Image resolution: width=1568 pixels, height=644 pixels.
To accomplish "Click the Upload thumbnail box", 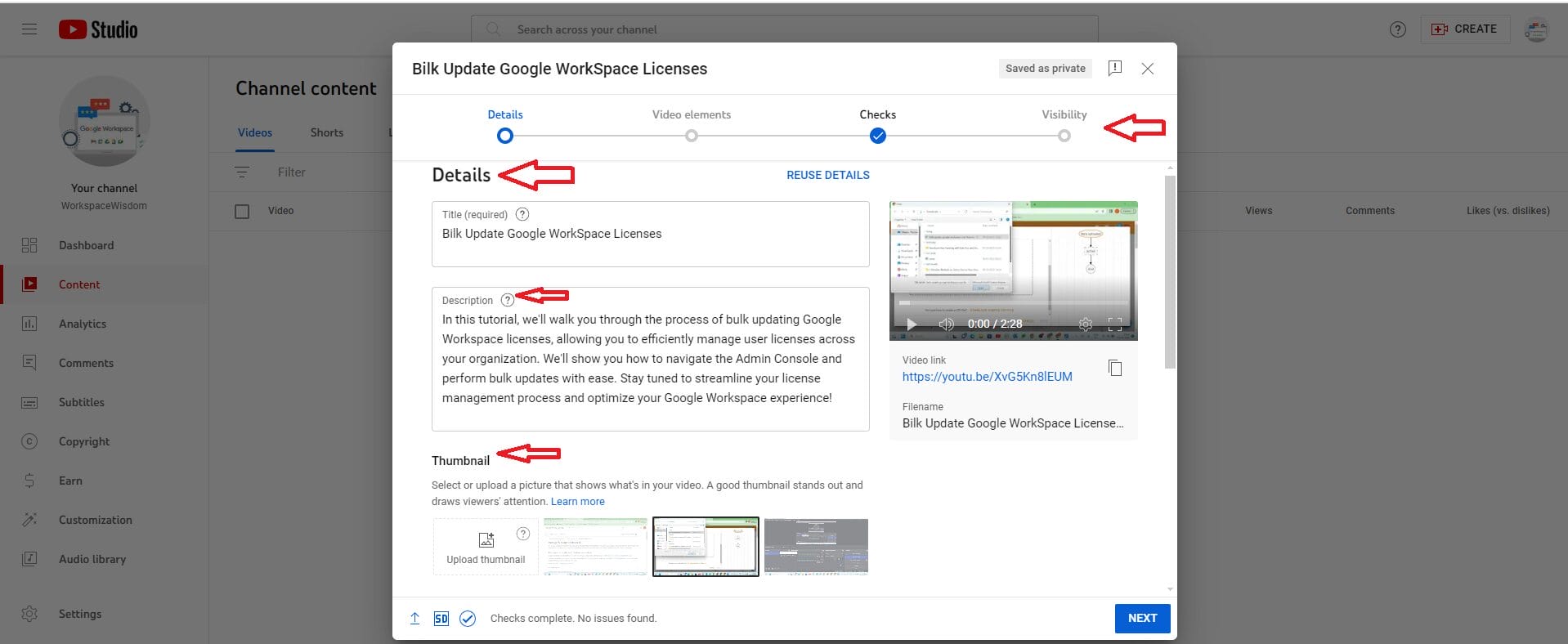I will coord(486,547).
